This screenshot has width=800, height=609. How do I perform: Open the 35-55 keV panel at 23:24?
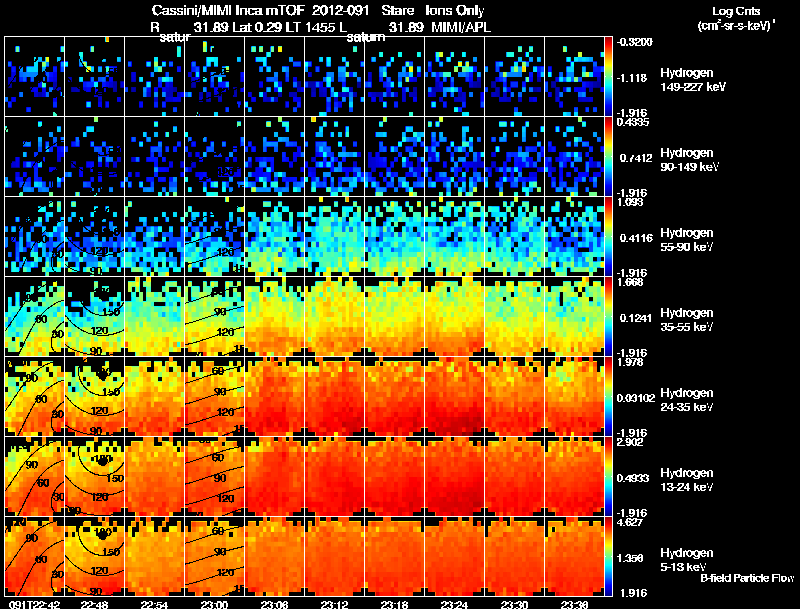pyautogui.click(x=454, y=316)
